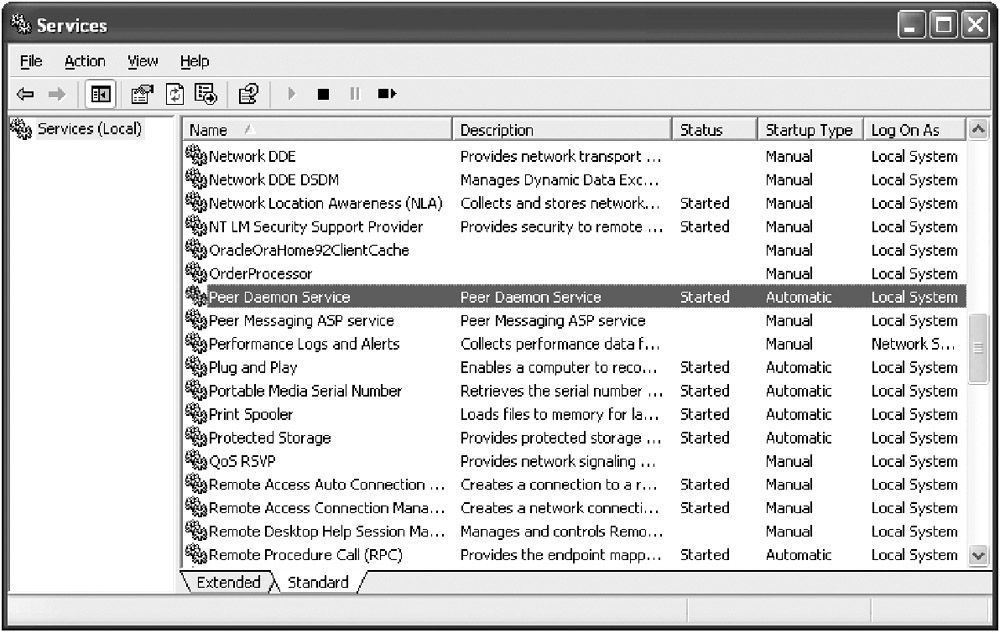1000x633 pixels.
Task: Open the Help toolbar icon
Action: point(248,94)
